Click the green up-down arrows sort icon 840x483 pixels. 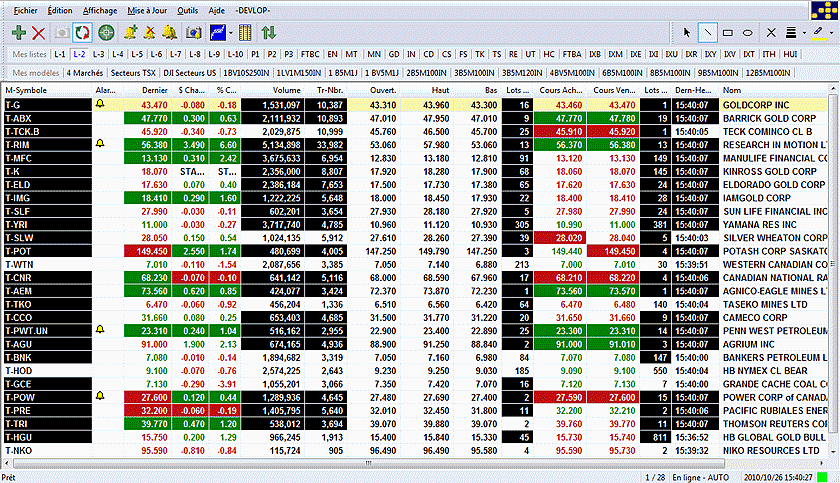click(268, 32)
